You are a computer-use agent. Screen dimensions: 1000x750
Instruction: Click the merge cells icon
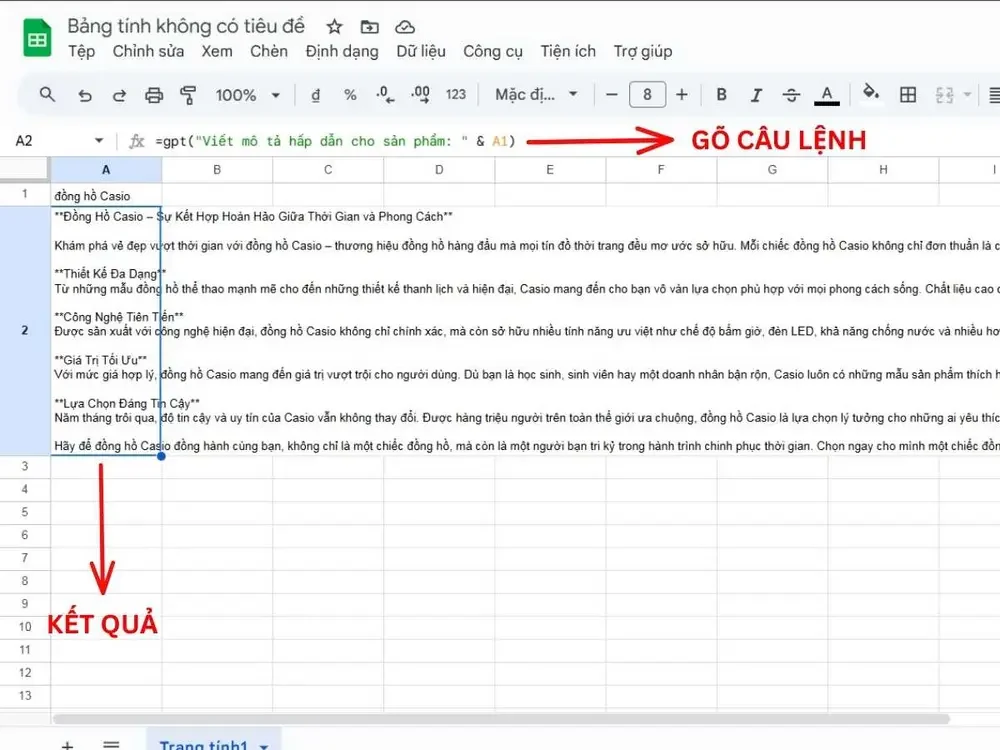click(x=944, y=95)
